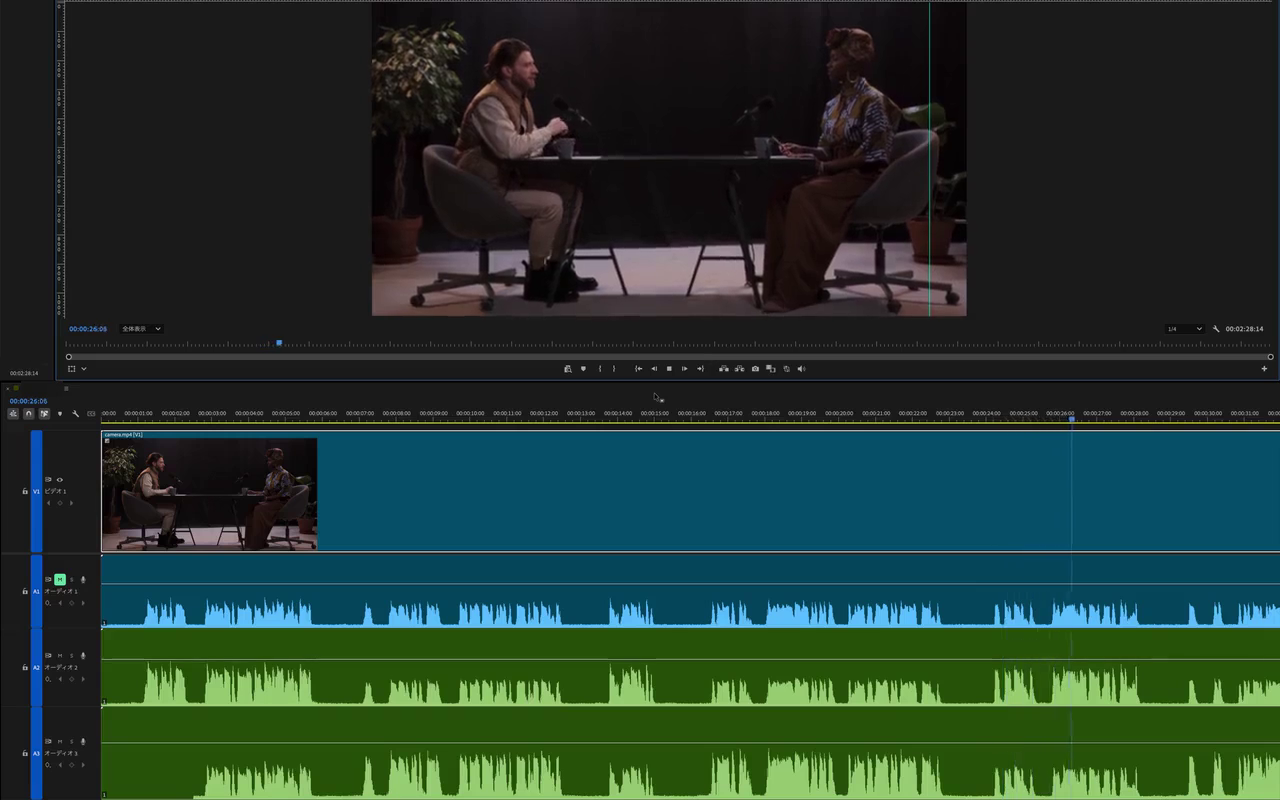The width and height of the screenshot is (1280, 800).
Task: Step forward one frame
Action: (x=685, y=369)
